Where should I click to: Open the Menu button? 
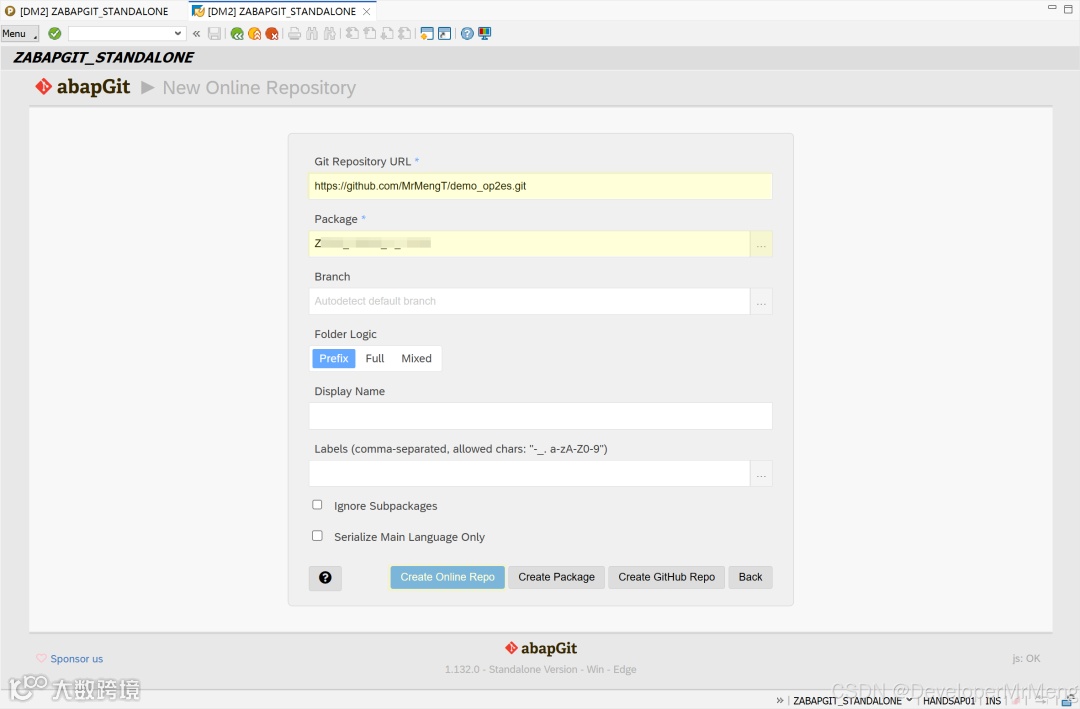[x=19, y=33]
